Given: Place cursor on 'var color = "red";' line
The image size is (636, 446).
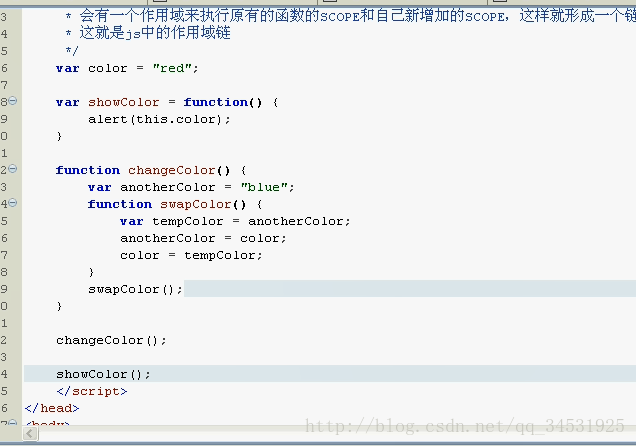Looking at the screenshot, I should tap(127, 69).
